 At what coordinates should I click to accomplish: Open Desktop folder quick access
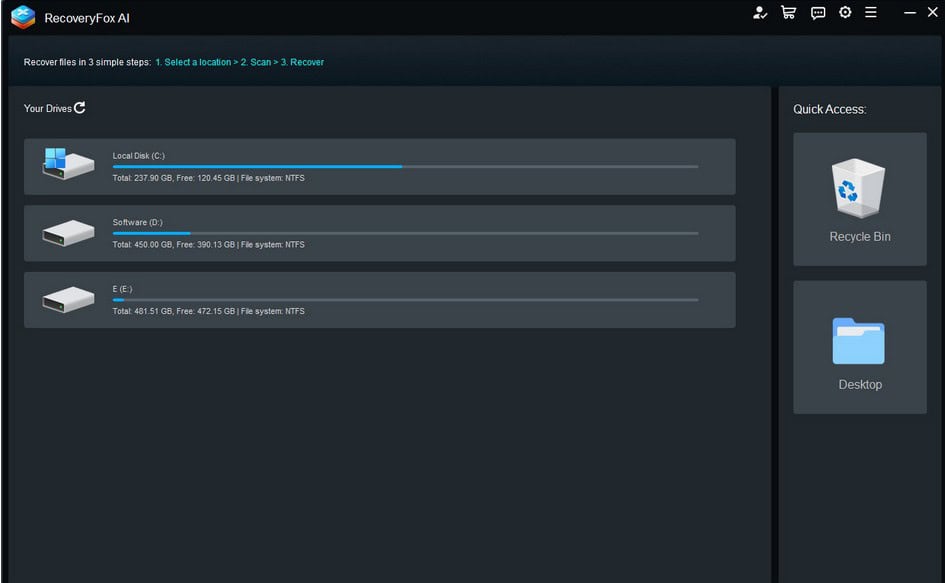pos(859,347)
